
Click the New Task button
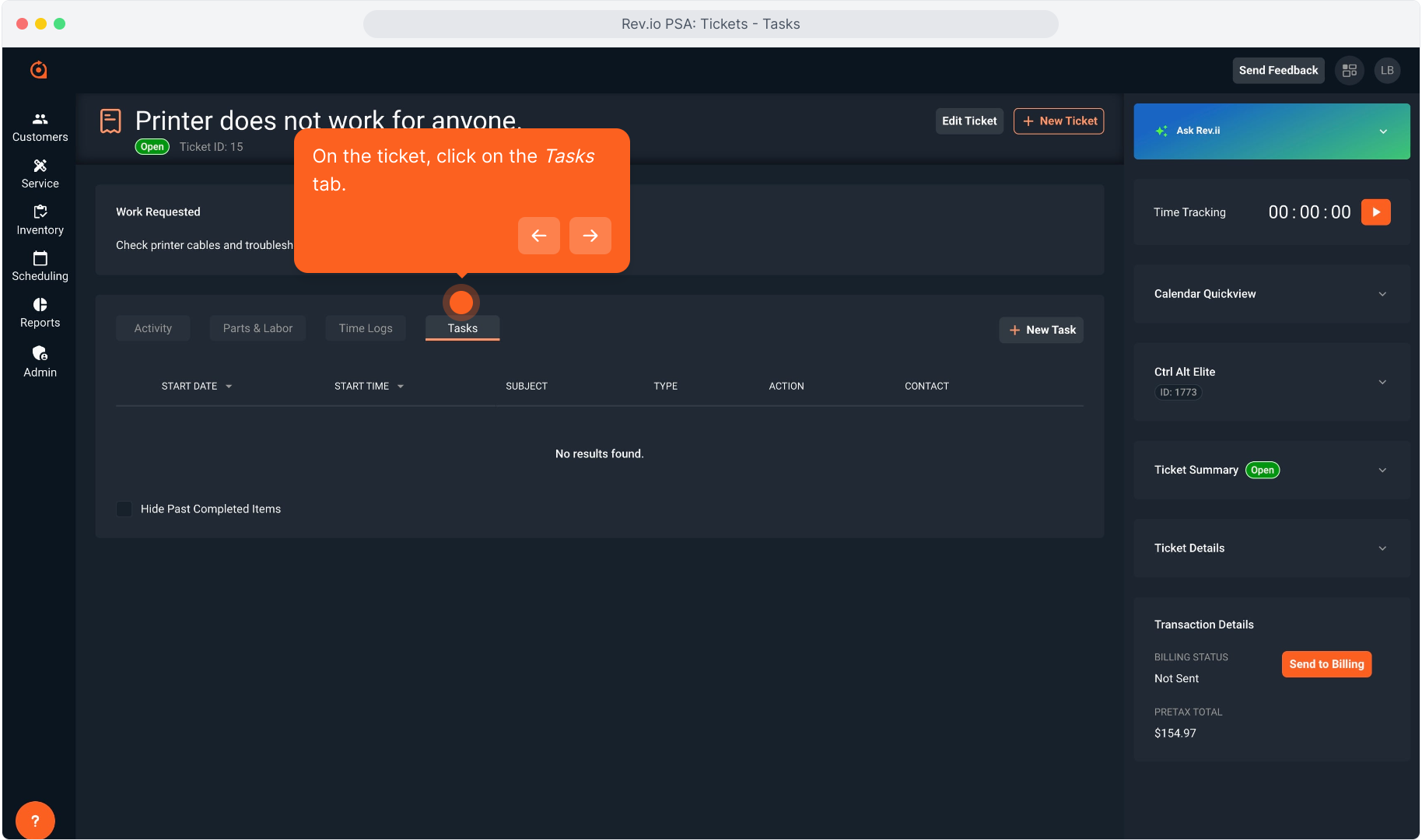pyautogui.click(x=1042, y=330)
